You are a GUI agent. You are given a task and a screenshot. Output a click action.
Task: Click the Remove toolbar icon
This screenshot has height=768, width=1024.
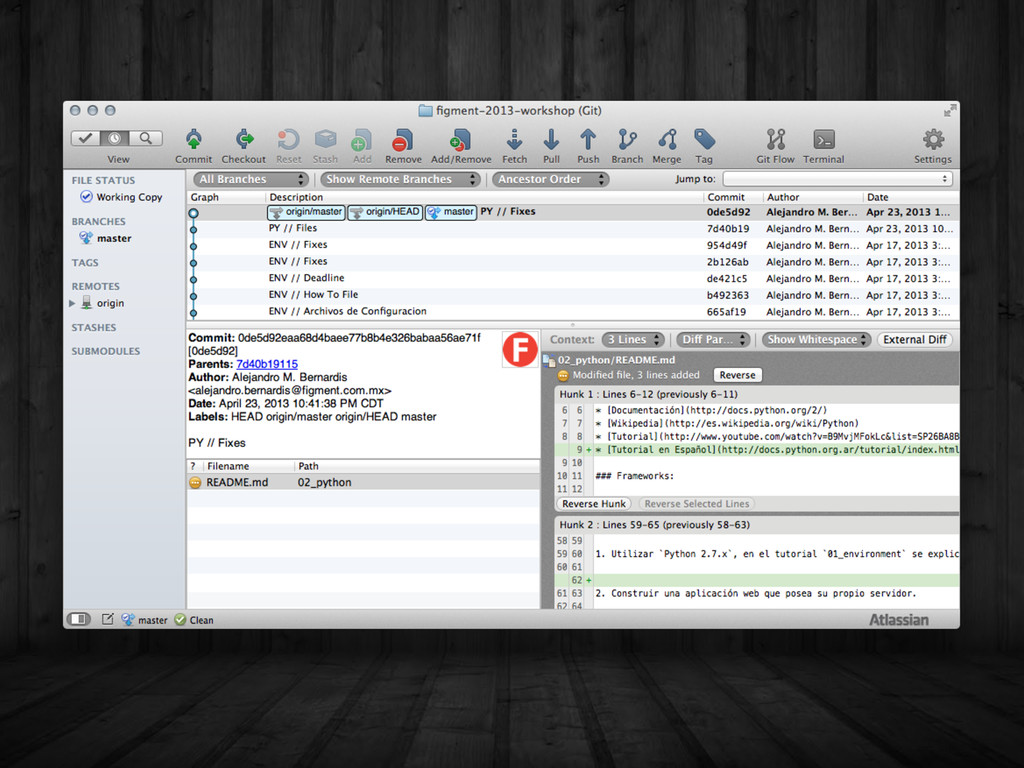click(403, 139)
